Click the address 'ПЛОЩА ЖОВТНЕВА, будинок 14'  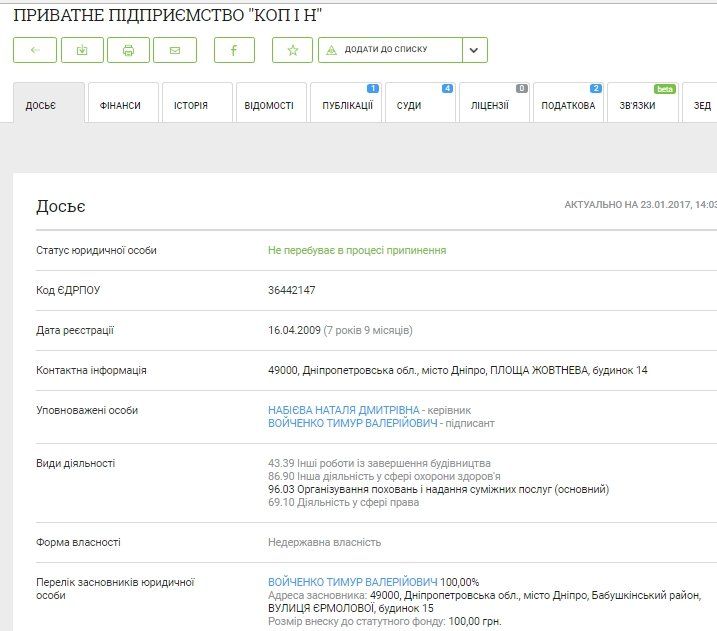click(x=569, y=370)
